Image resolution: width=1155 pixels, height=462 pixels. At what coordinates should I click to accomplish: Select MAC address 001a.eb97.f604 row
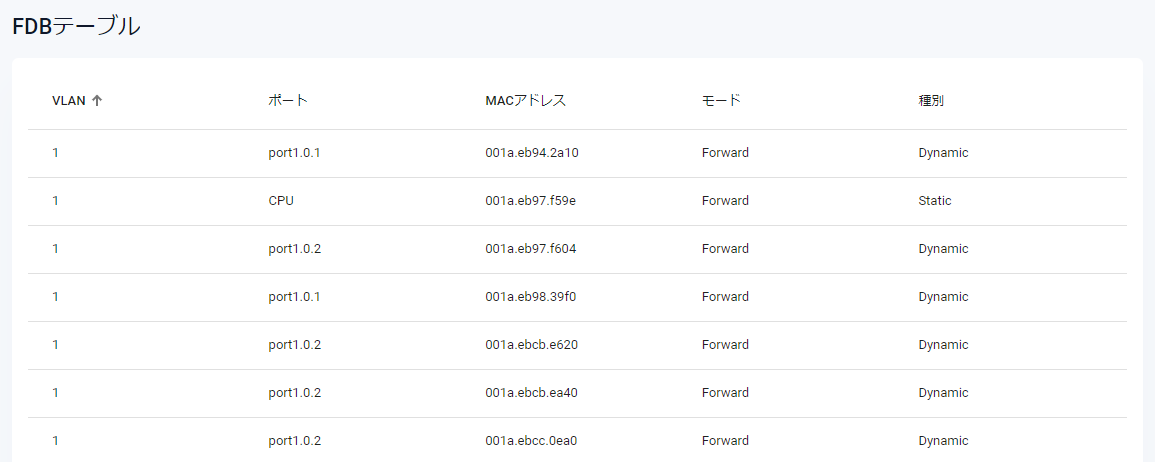[x=531, y=249]
